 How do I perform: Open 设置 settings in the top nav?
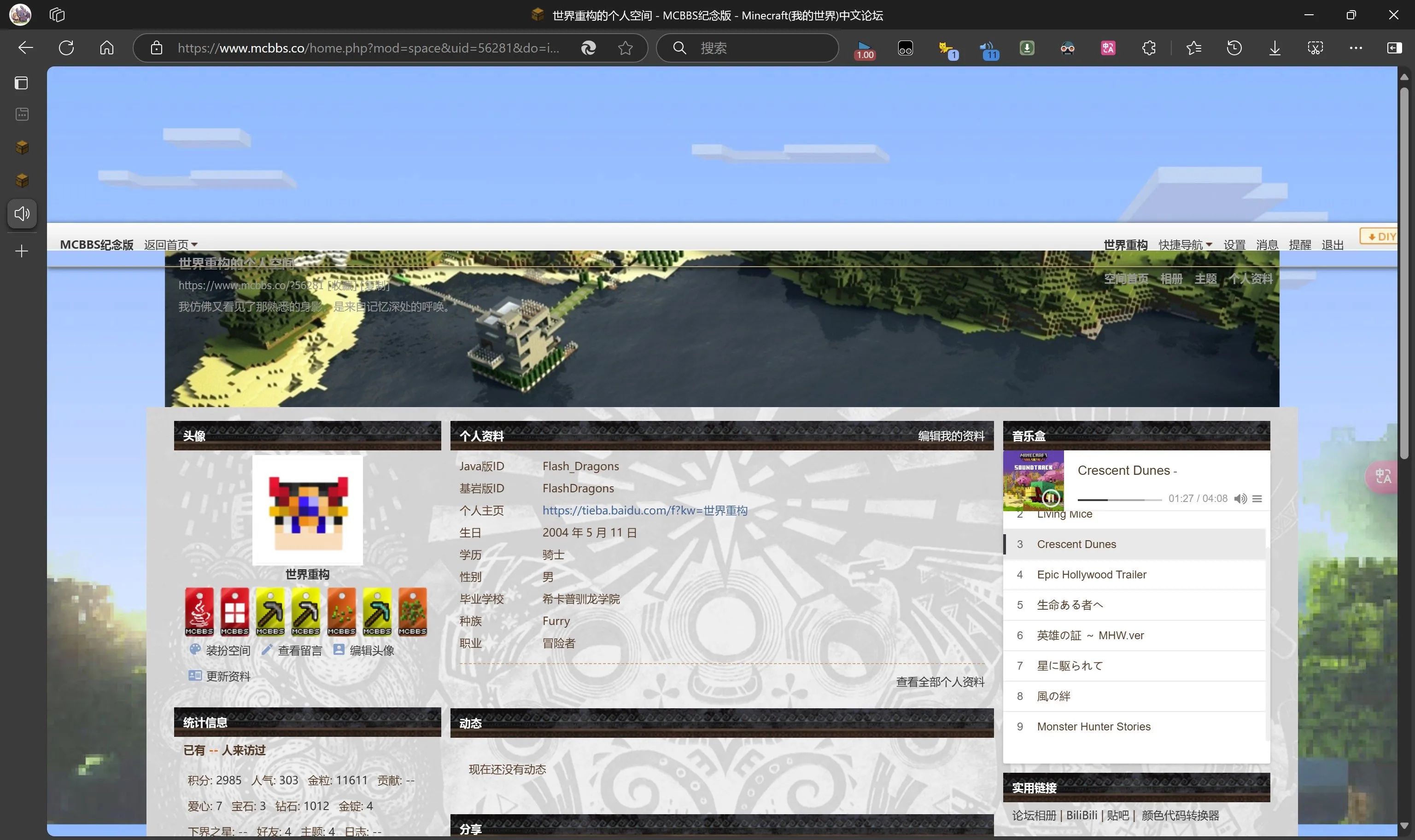(x=1234, y=245)
